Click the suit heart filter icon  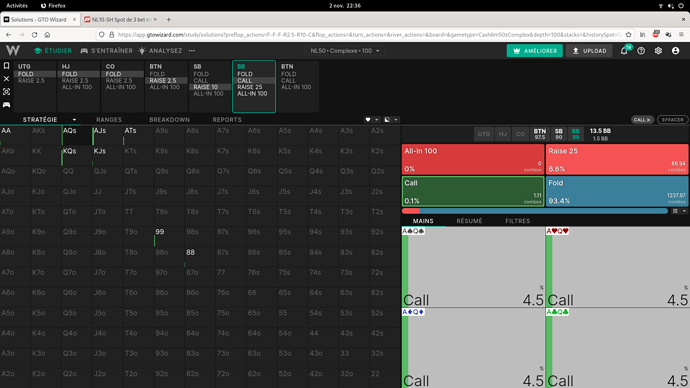pos(368,120)
